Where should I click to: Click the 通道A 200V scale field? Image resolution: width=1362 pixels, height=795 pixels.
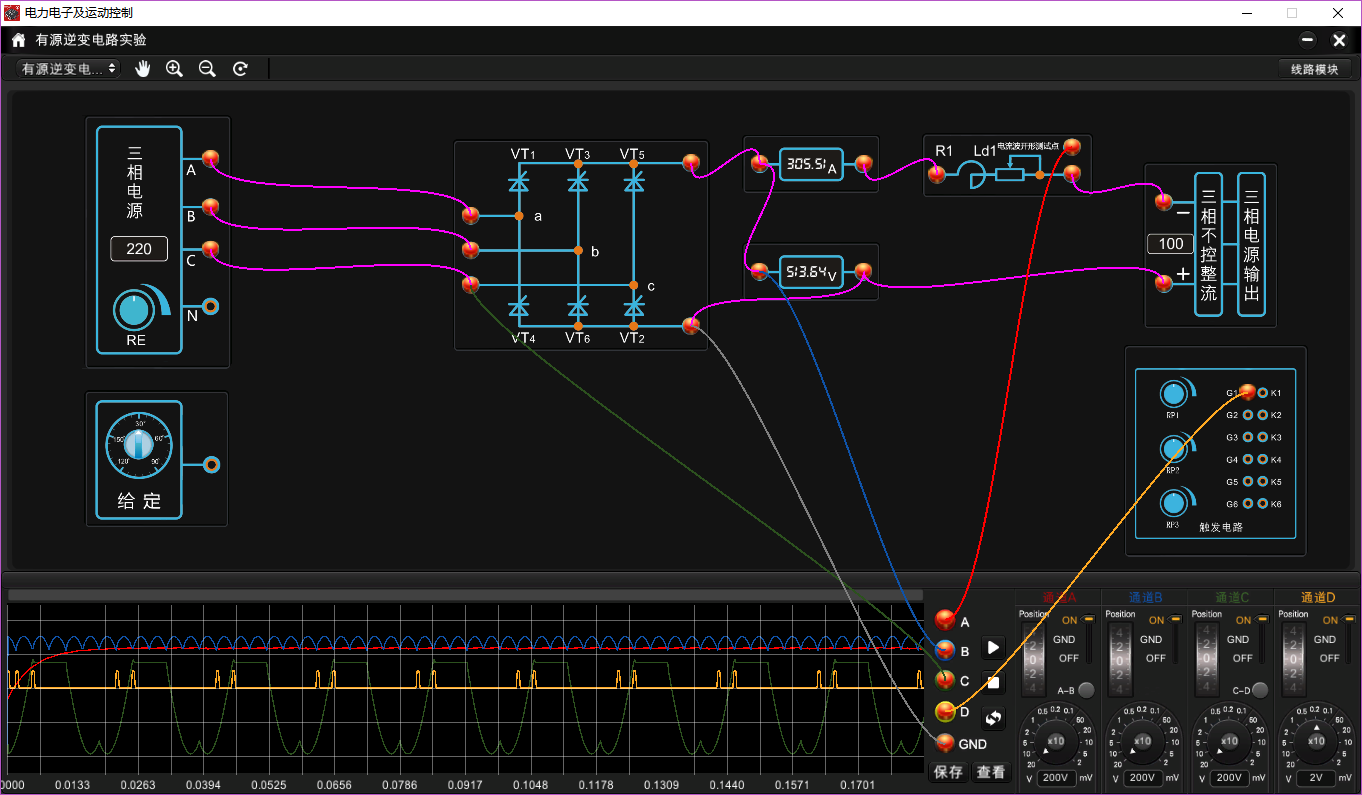click(1057, 778)
